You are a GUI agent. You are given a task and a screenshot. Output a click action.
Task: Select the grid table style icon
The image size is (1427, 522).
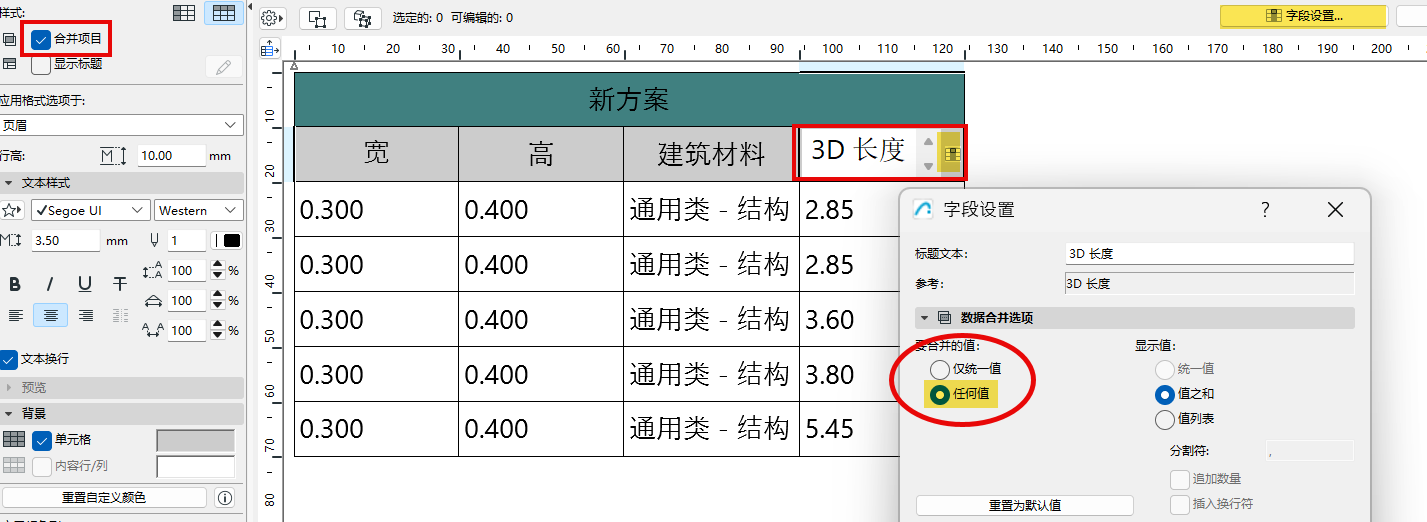click(224, 13)
